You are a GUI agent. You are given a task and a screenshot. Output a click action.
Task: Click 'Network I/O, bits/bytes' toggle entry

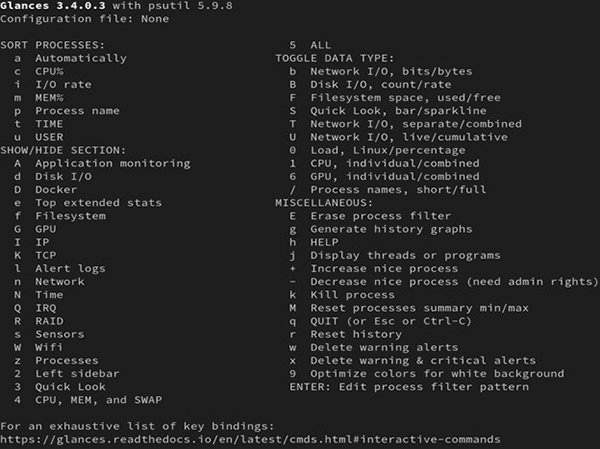click(x=390, y=72)
